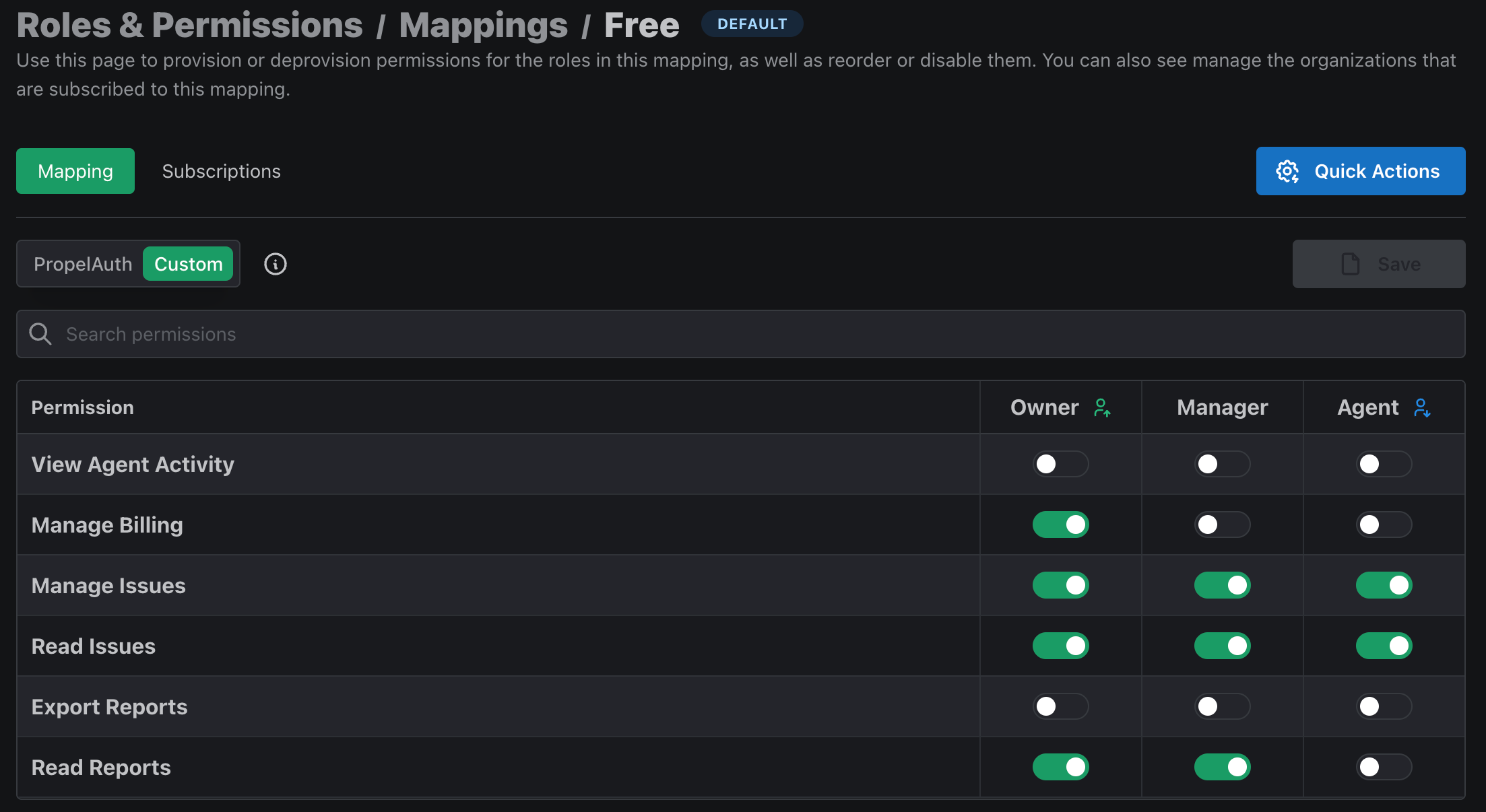The width and height of the screenshot is (1486, 812).
Task: Select the PropelAuth mapping option
Action: pyautogui.click(x=83, y=264)
